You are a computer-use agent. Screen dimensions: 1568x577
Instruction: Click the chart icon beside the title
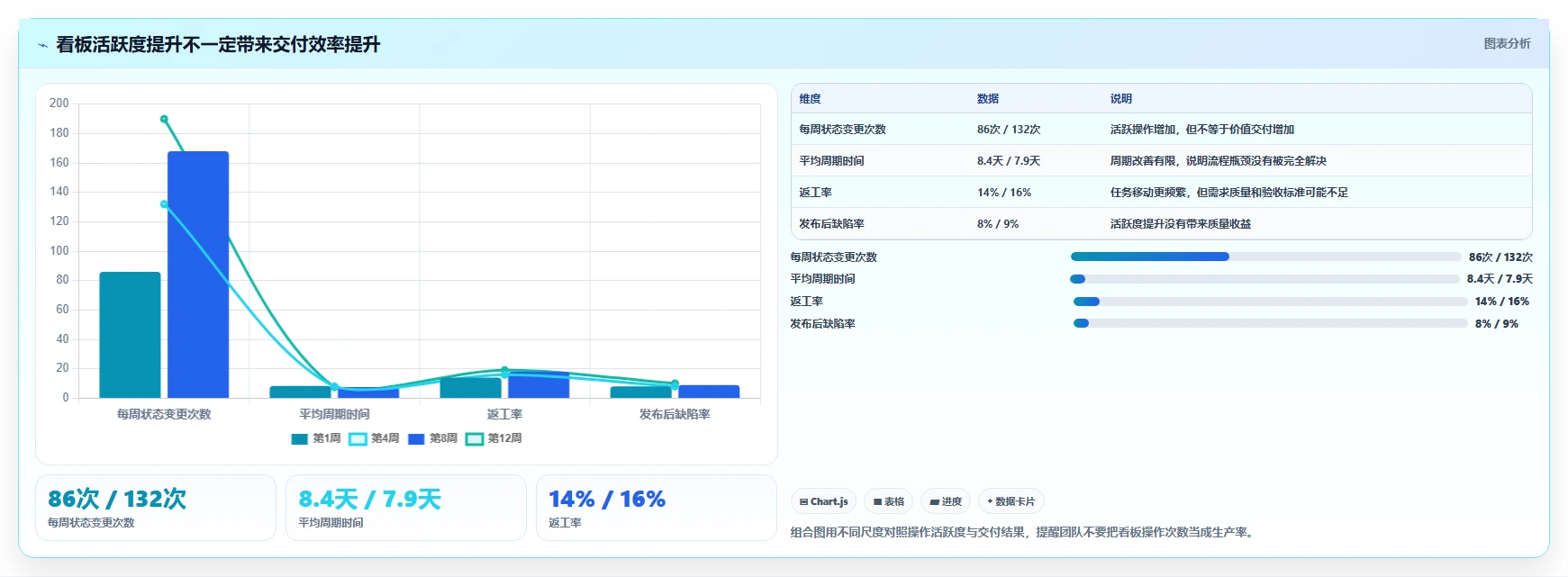[x=42, y=44]
